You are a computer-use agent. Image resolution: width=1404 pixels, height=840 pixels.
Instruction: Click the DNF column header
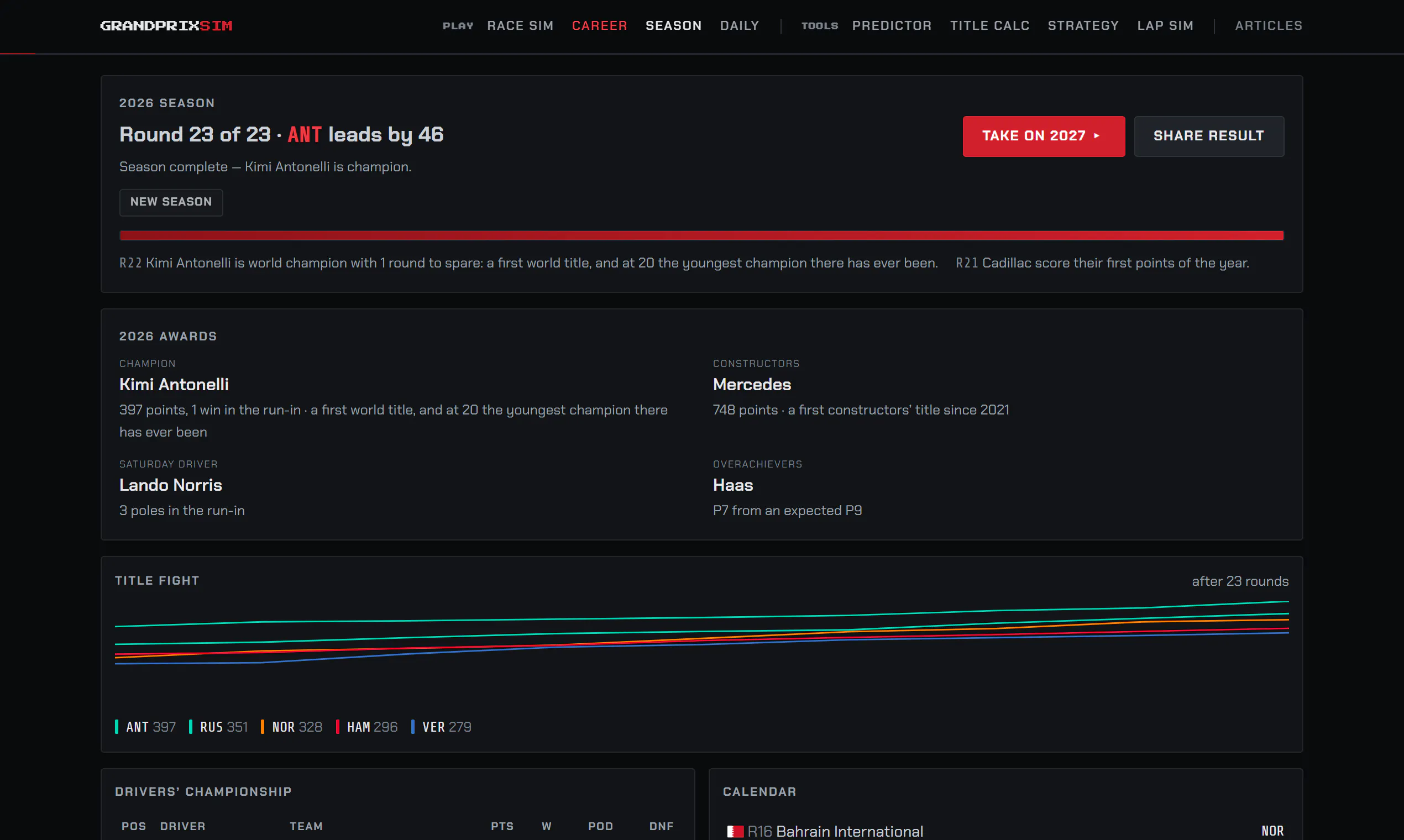[x=661, y=826]
